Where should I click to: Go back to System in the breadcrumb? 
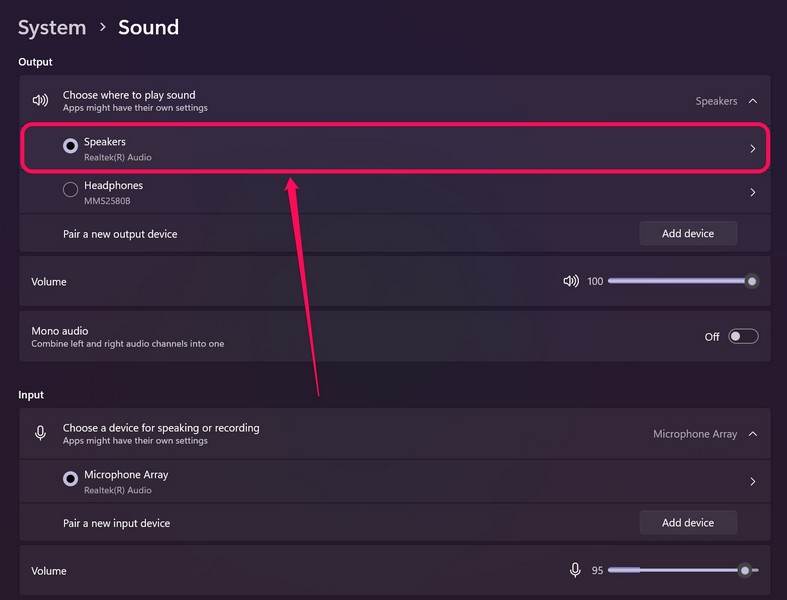click(52, 28)
